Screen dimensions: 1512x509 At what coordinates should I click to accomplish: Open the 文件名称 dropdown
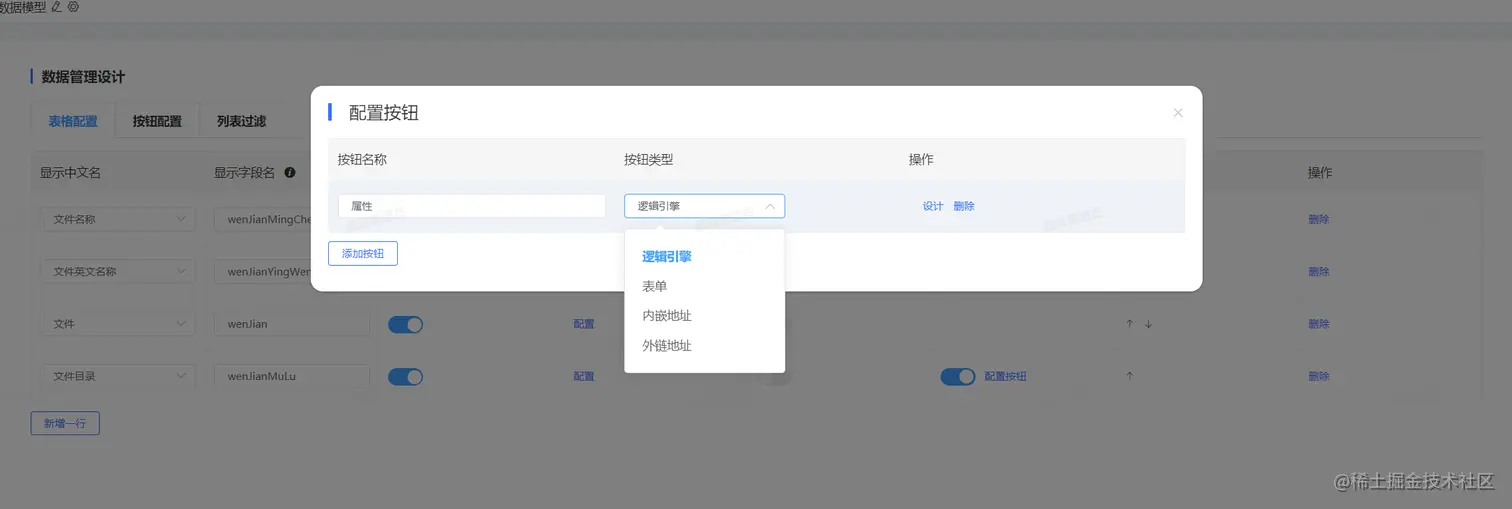coord(118,219)
